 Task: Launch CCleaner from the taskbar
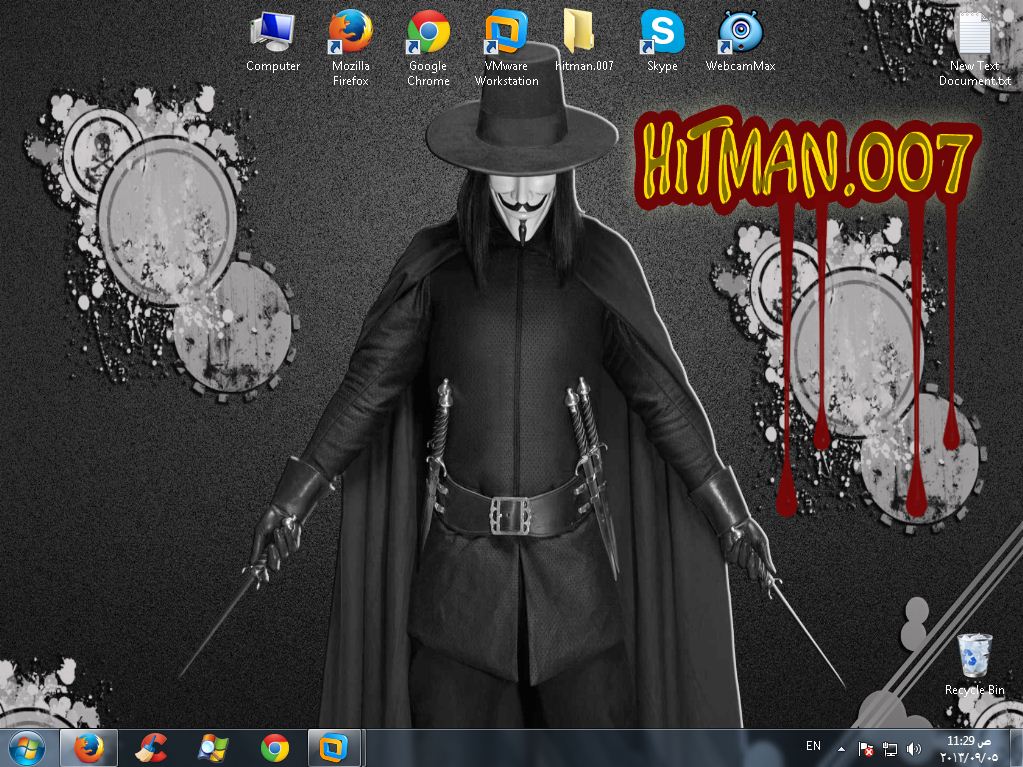click(151, 747)
